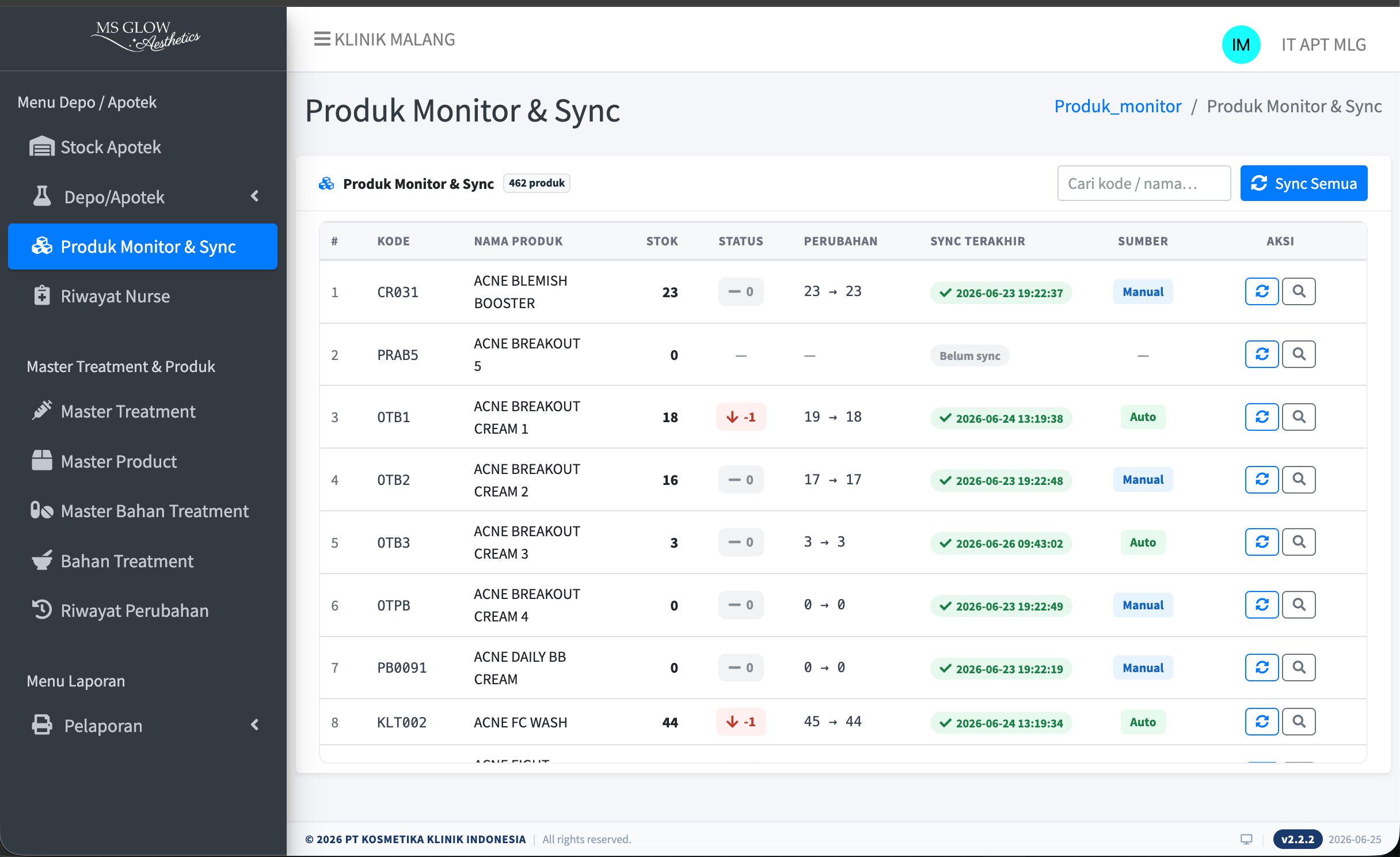
Task: Toggle the hamburger sidebar menu icon
Action: click(x=322, y=39)
